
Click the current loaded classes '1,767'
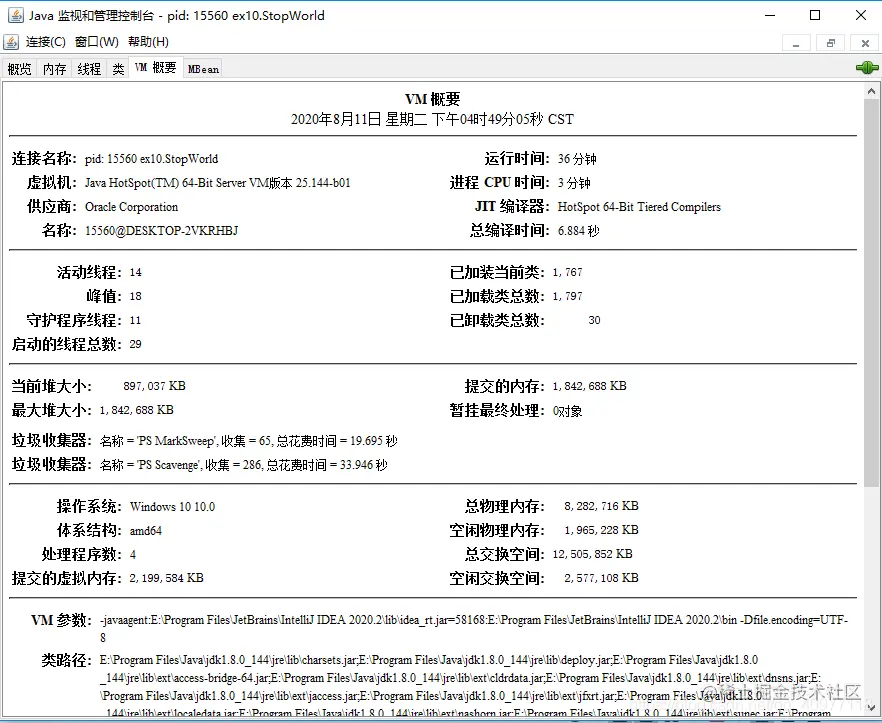[x=568, y=272]
